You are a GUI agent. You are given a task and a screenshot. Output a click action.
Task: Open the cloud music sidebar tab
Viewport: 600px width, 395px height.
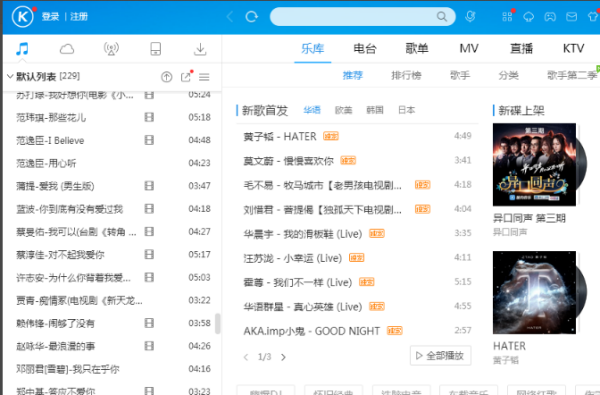[x=67, y=49]
